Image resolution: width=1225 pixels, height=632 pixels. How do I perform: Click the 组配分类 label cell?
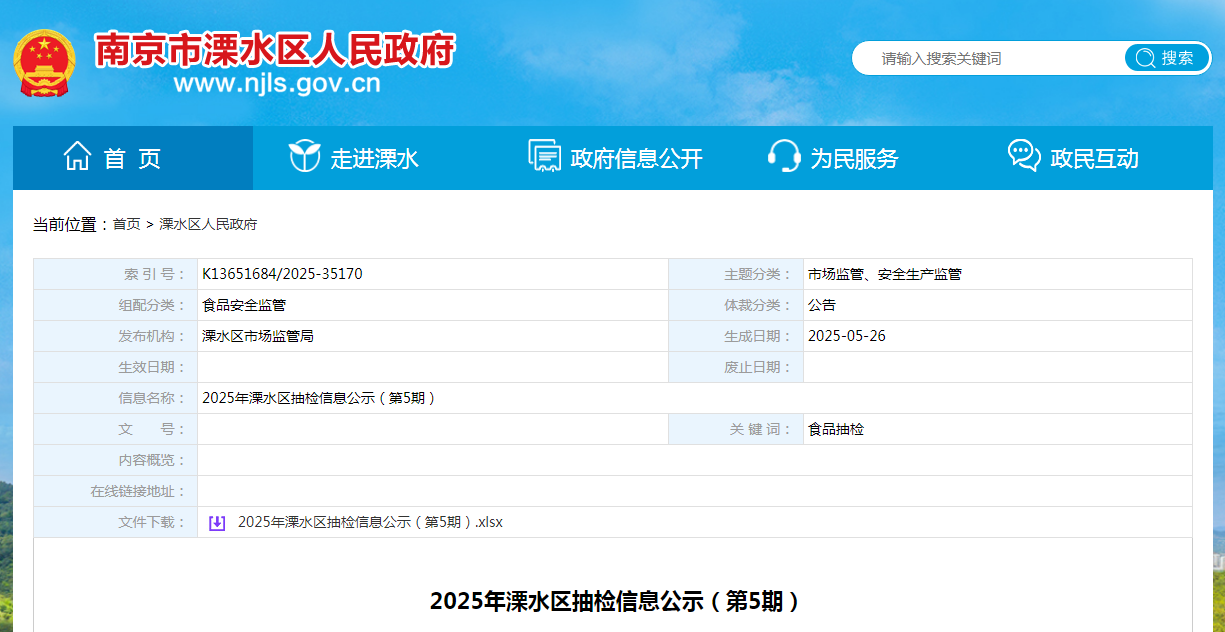(x=115, y=305)
